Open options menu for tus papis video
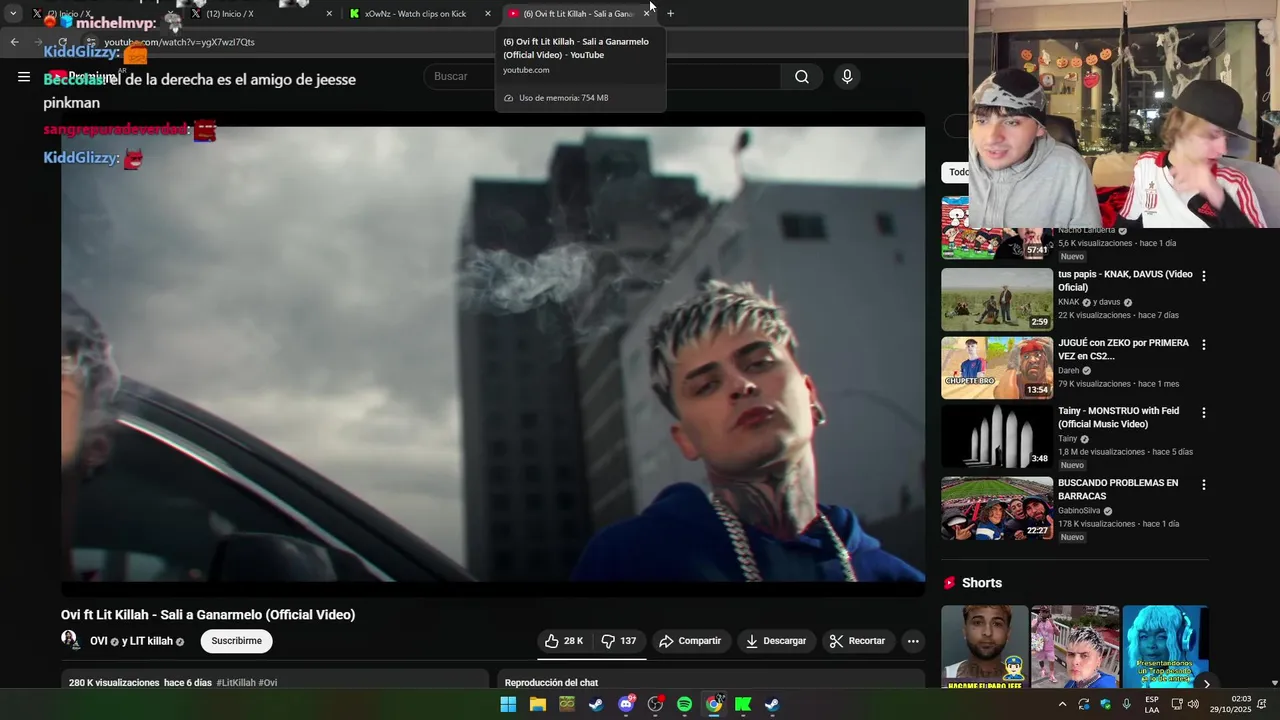 pyautogui.click(x=1204, y=276)
